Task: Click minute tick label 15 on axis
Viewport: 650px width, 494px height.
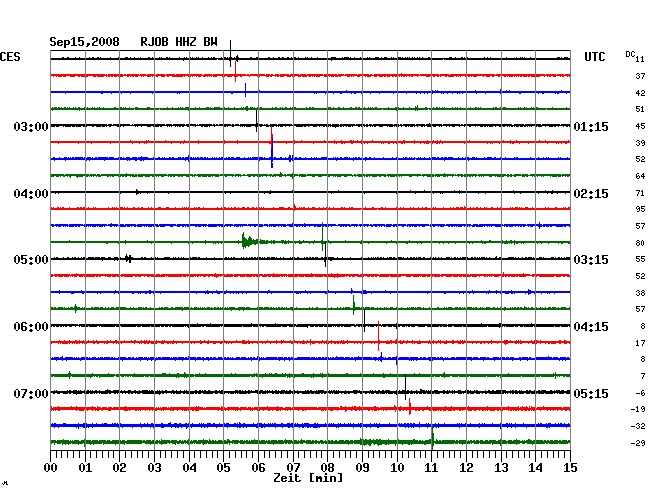Action: click(570, 468)
